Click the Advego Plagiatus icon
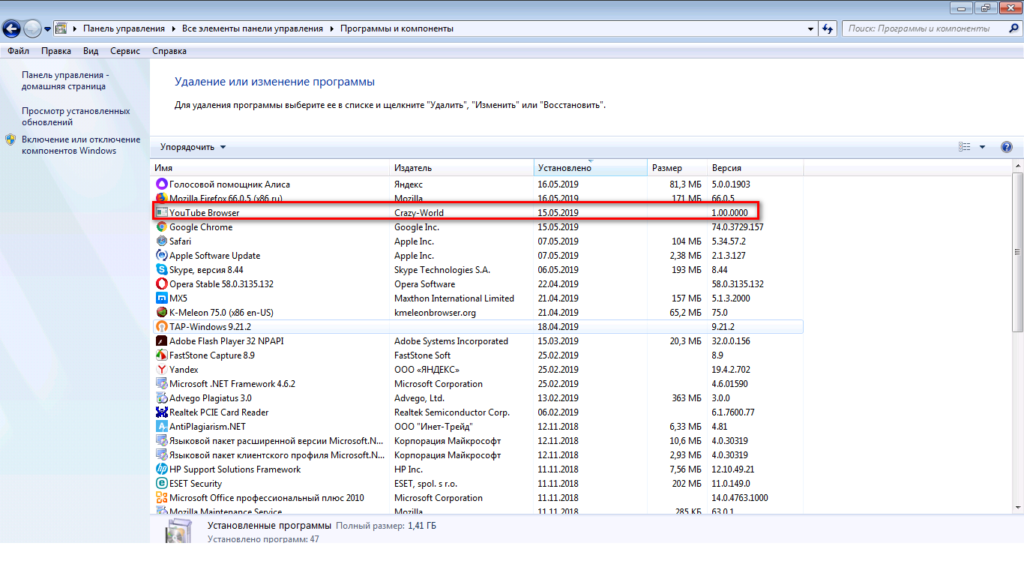 click(161, 398)
